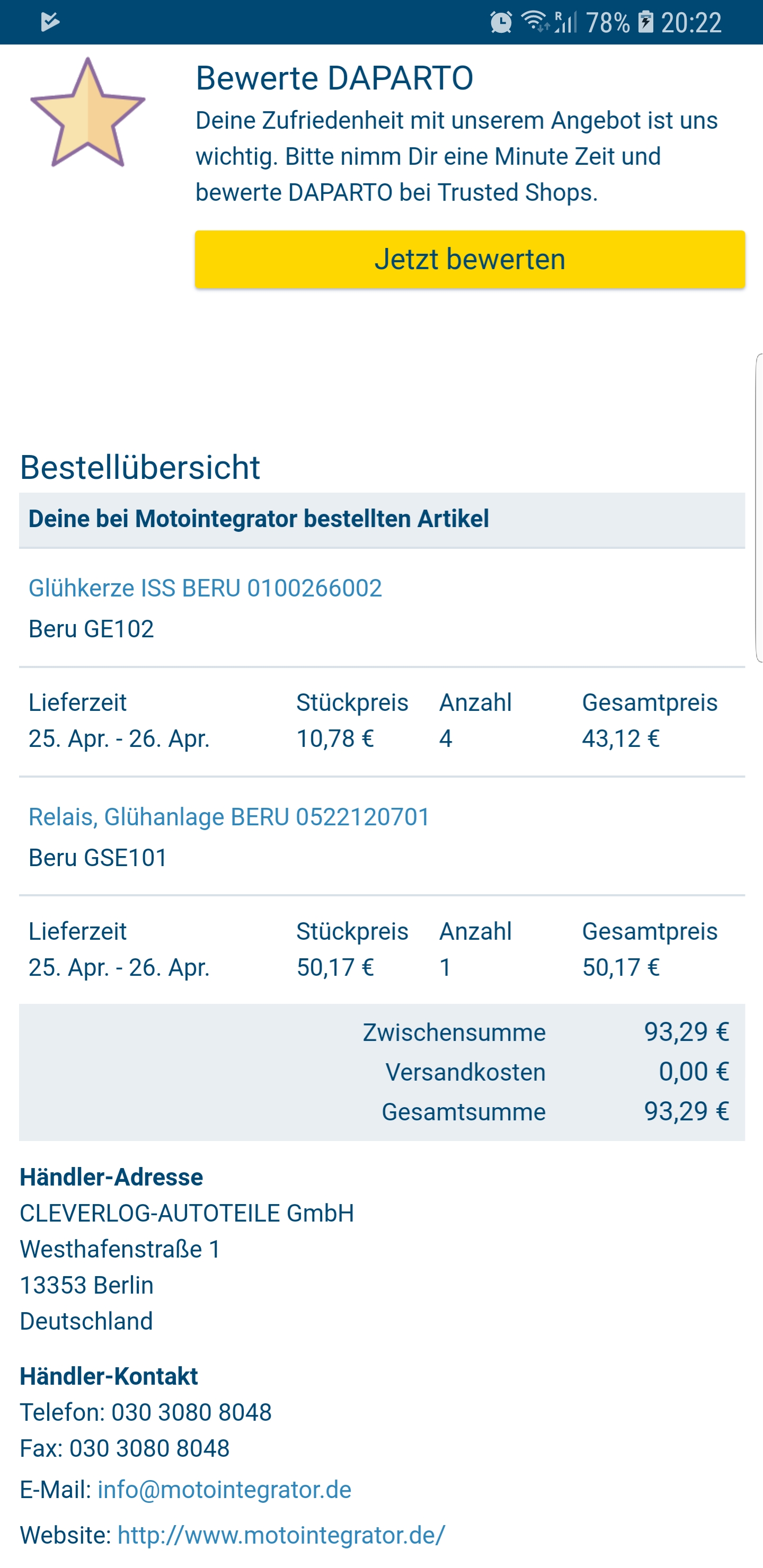The width and height of the screenshot is (763, 1568).
Task: Tap the Beru GE102 item name
Action: pyautogui.click(x=91, y=629)
